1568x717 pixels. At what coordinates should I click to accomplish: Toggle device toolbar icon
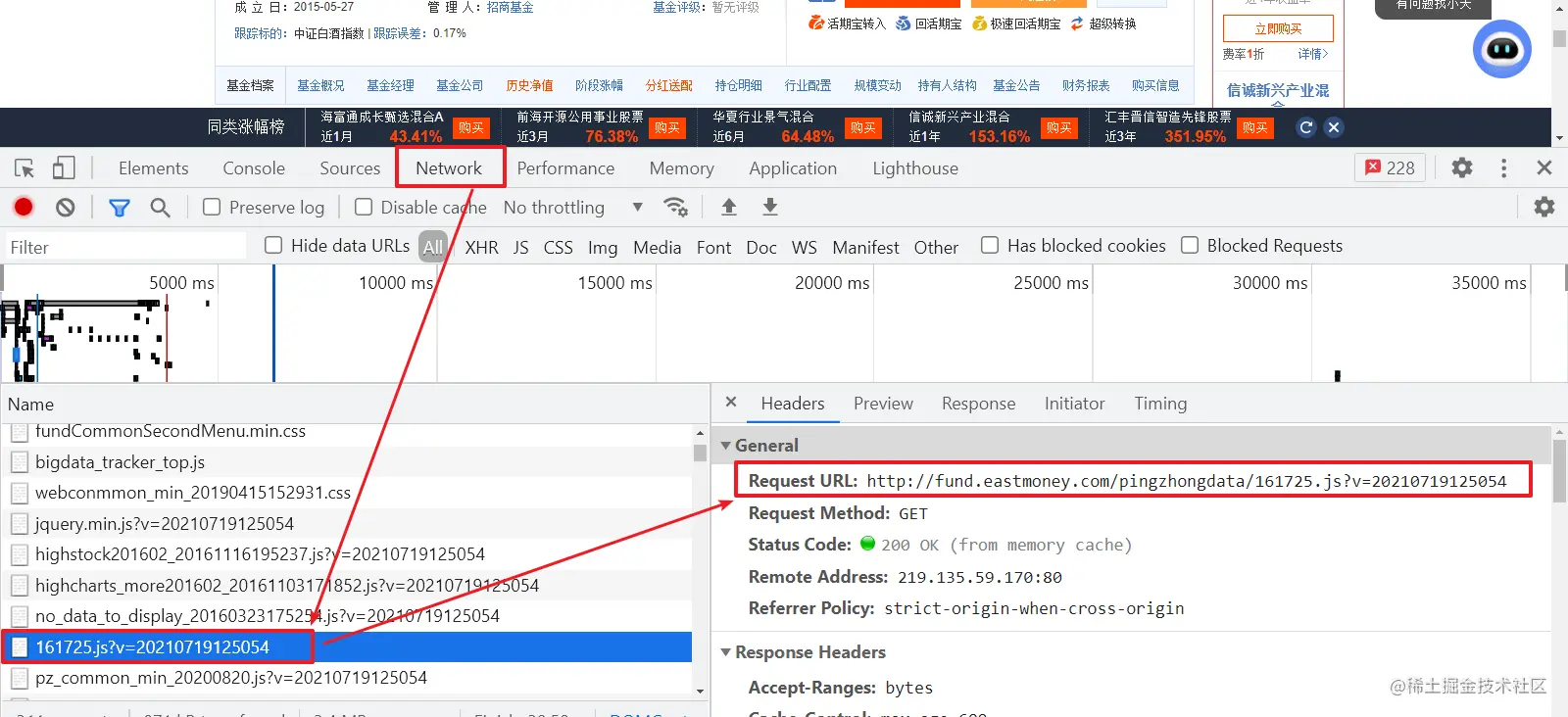(x=64, y=168)
